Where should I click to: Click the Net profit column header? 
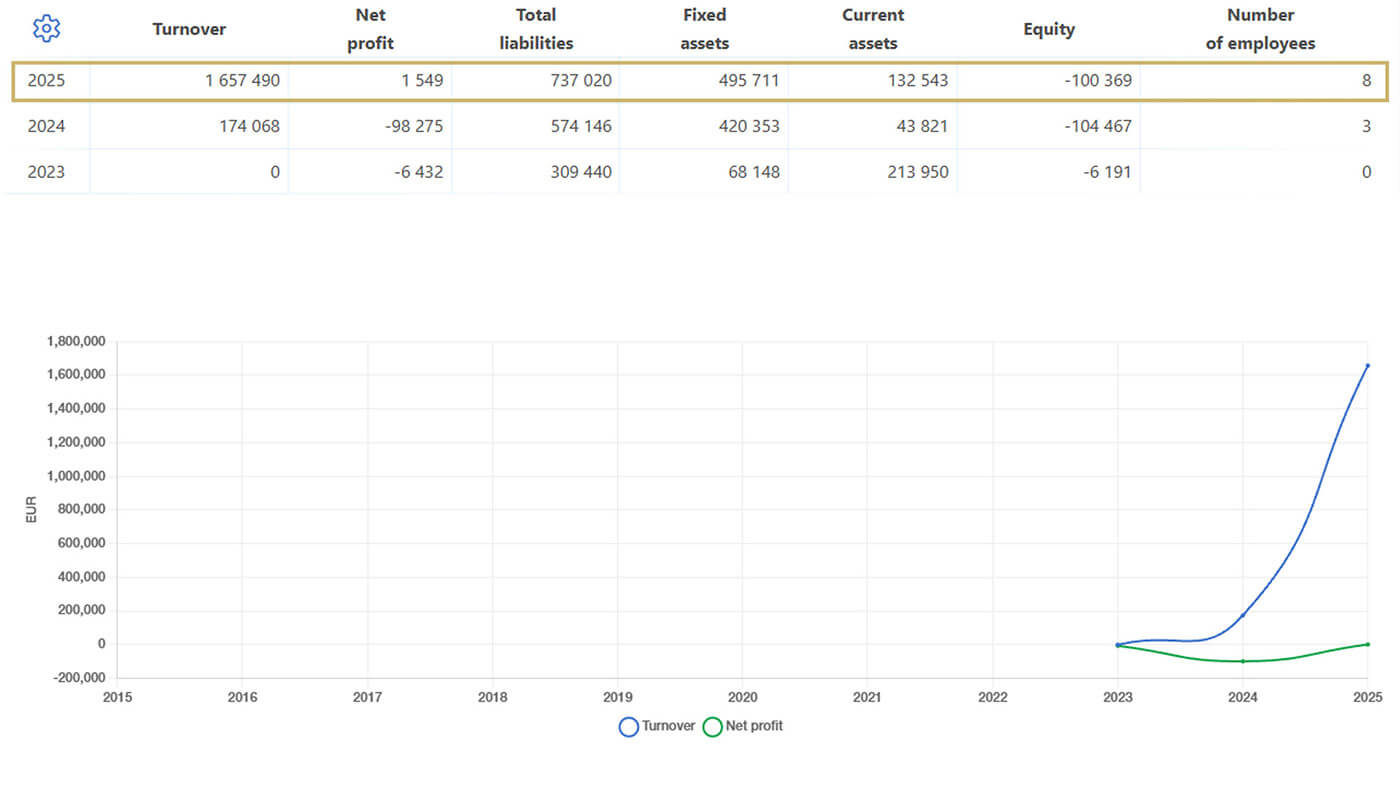370,29
